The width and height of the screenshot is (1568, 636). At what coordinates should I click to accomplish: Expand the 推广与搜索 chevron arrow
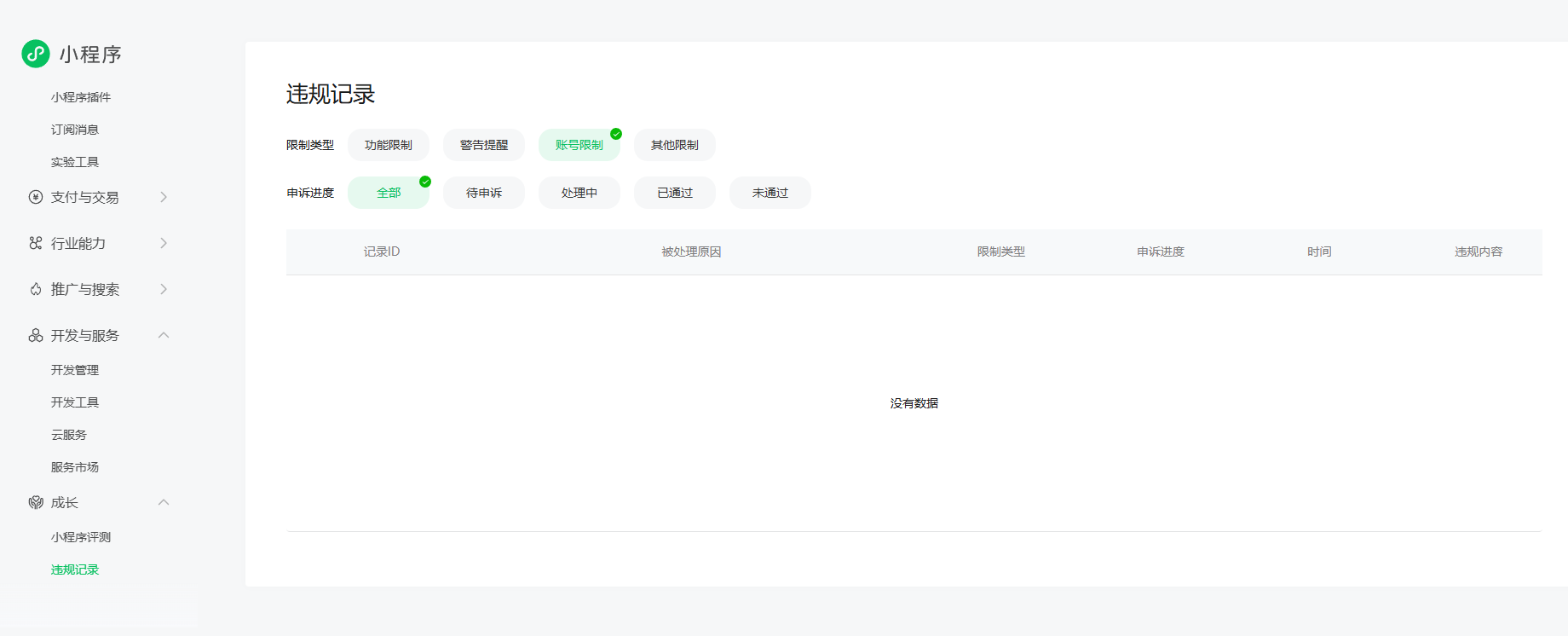point(164,289)
